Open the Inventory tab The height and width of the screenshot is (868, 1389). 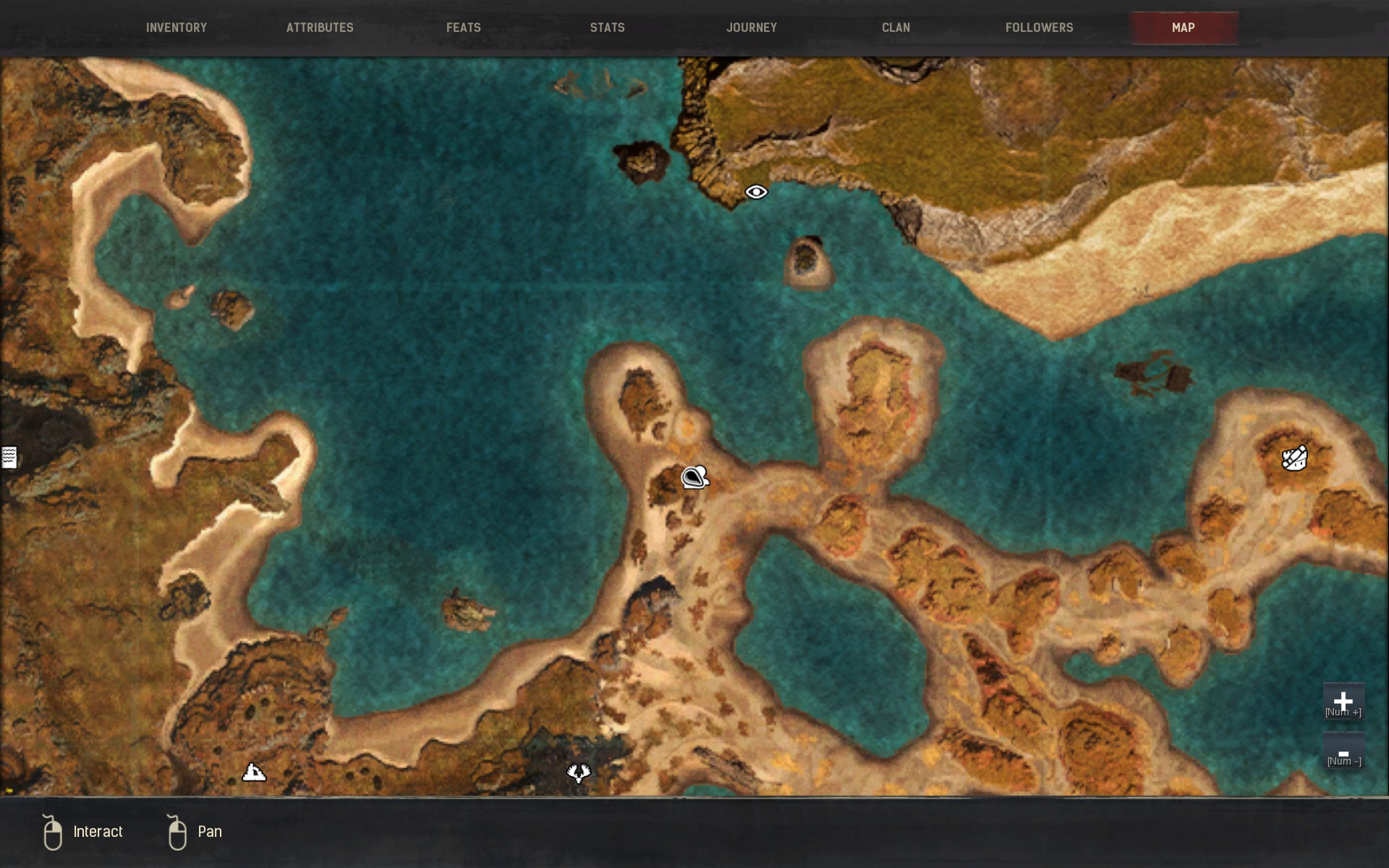point(177,27)
